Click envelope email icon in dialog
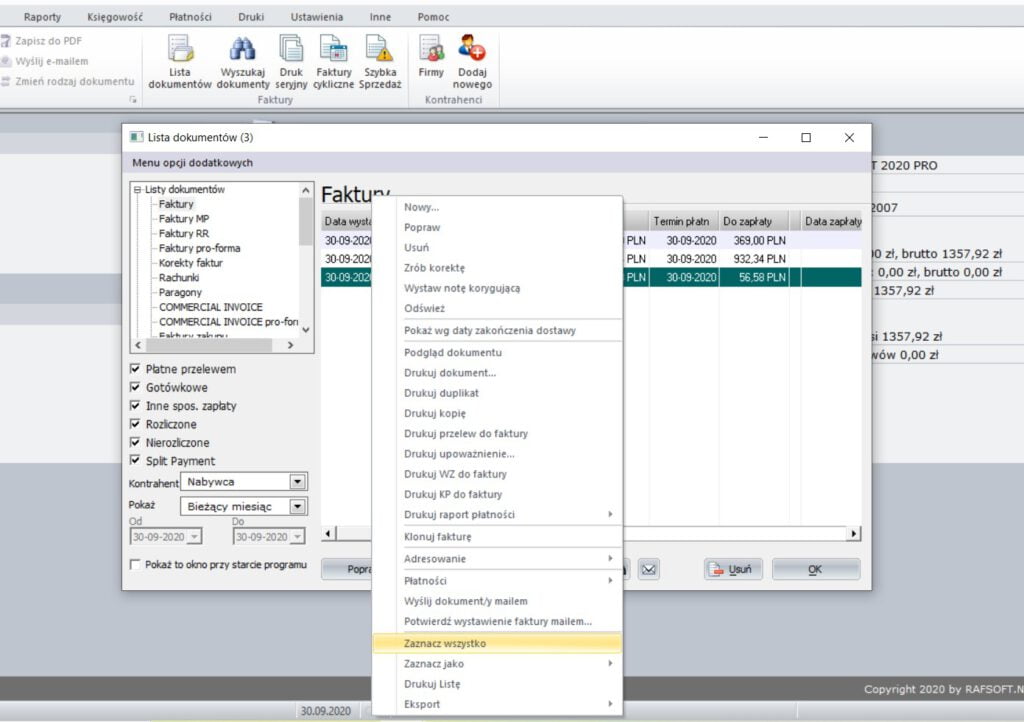Screen dimensions: 1024x722 (649, 569)
